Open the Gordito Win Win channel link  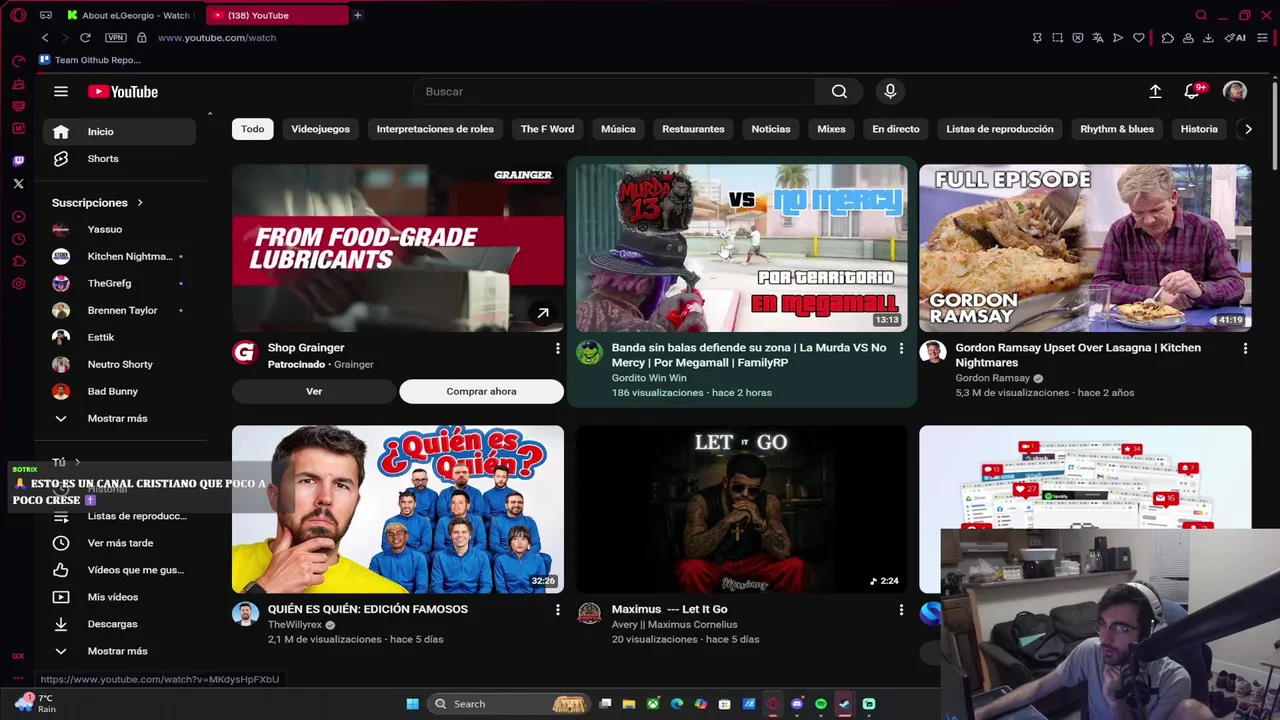pyautogui.click(x=649, y=378)
